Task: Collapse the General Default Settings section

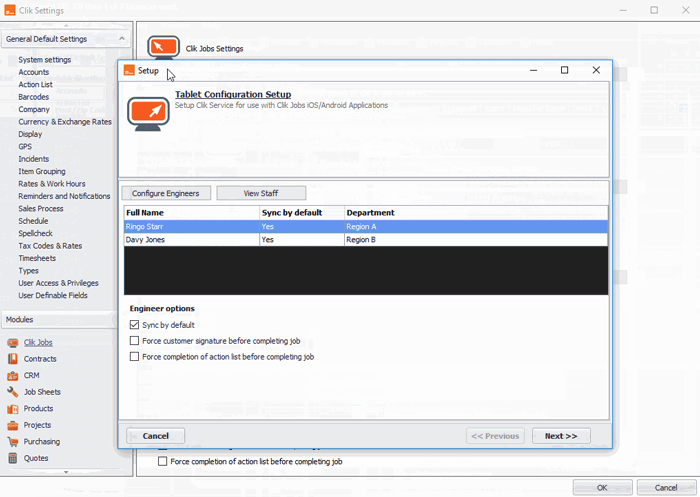Action: (121, 39)
